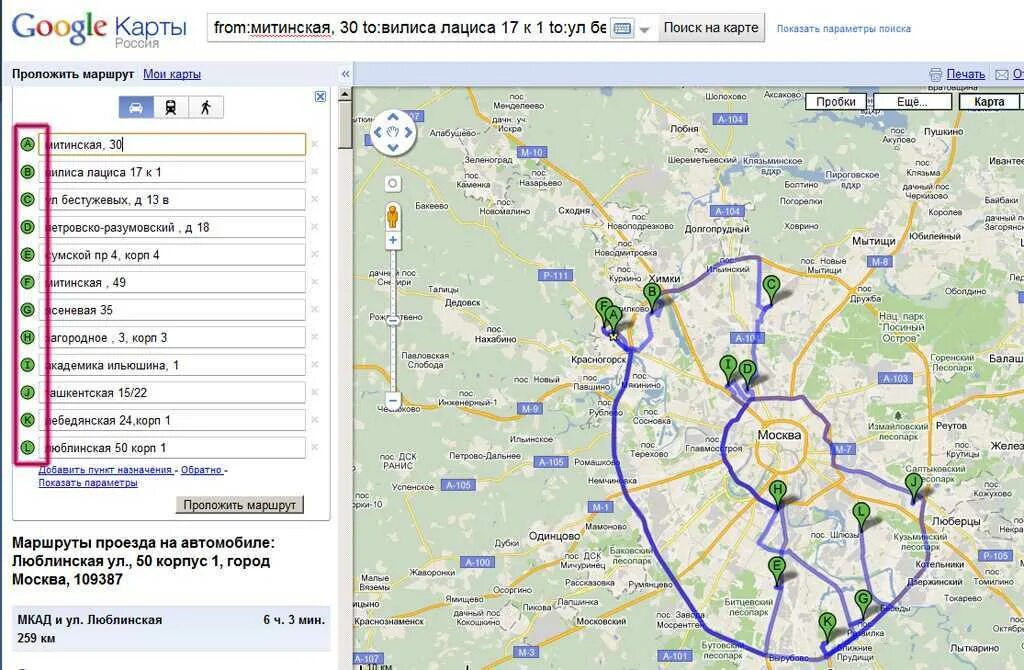Click the zoom slider handle
Image resolution: width=1024 pixels, height=670 pixels.
point(392,320)
